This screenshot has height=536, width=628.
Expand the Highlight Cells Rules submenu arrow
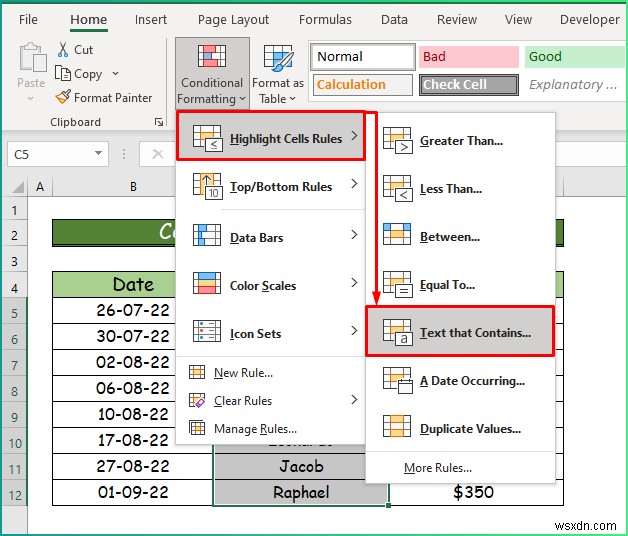[354, 136]
